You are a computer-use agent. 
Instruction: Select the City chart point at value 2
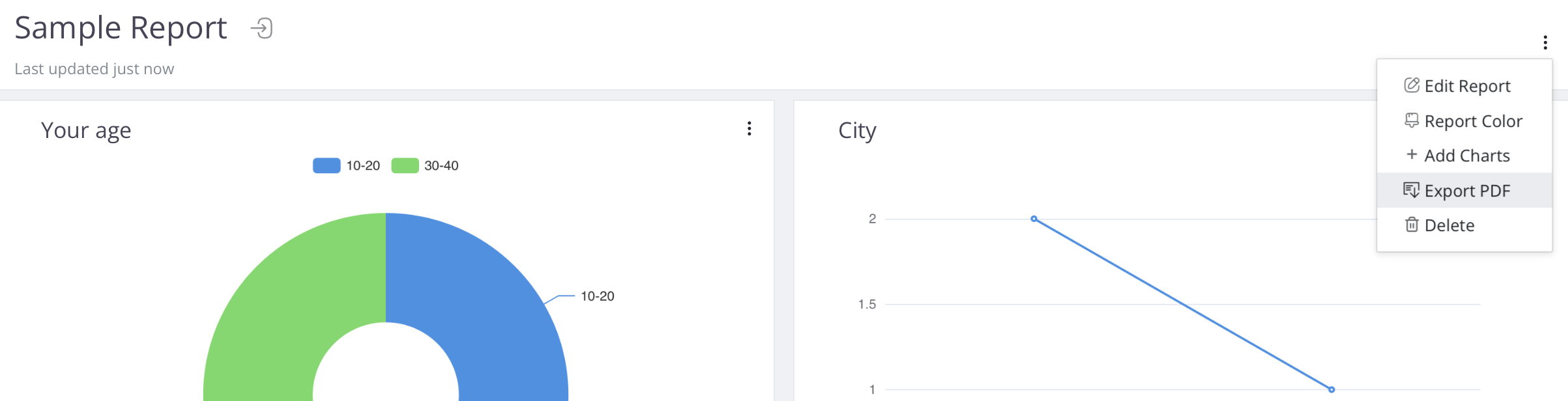[1034, 219]
